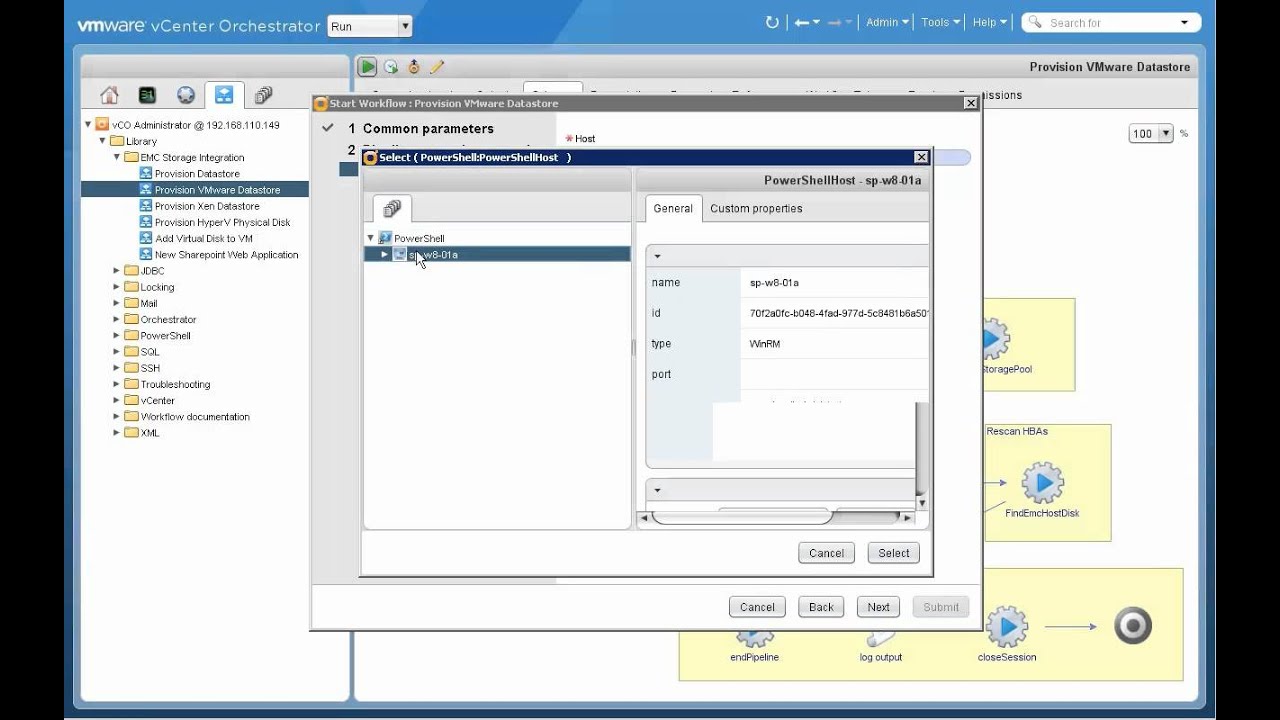Screen dimensions: 1280x720
Task: Select Add Virtual Disk to VM workflow
Action: (x=203, y=238)
